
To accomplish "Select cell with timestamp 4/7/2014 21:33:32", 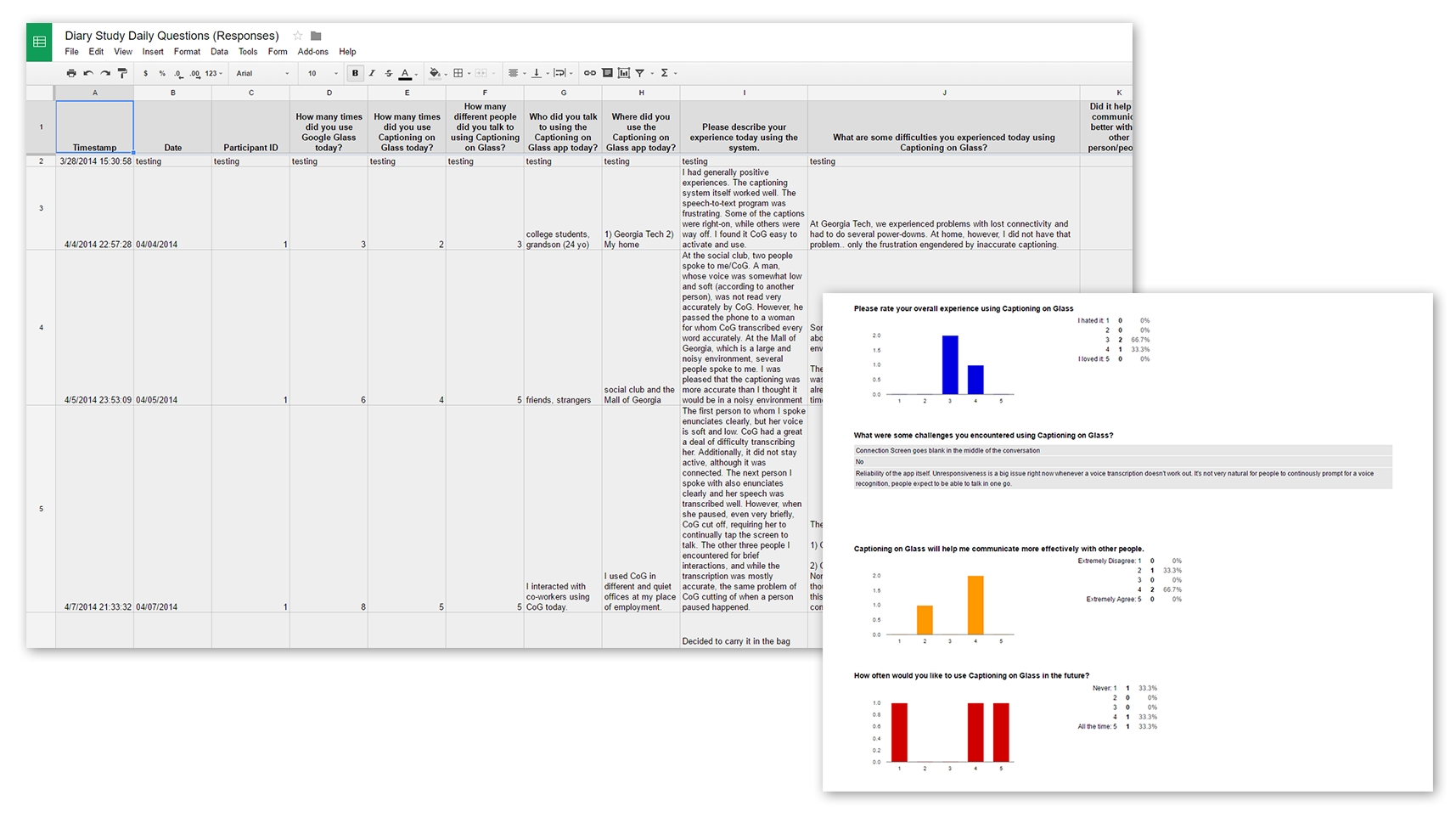I will tap(94, 509).
